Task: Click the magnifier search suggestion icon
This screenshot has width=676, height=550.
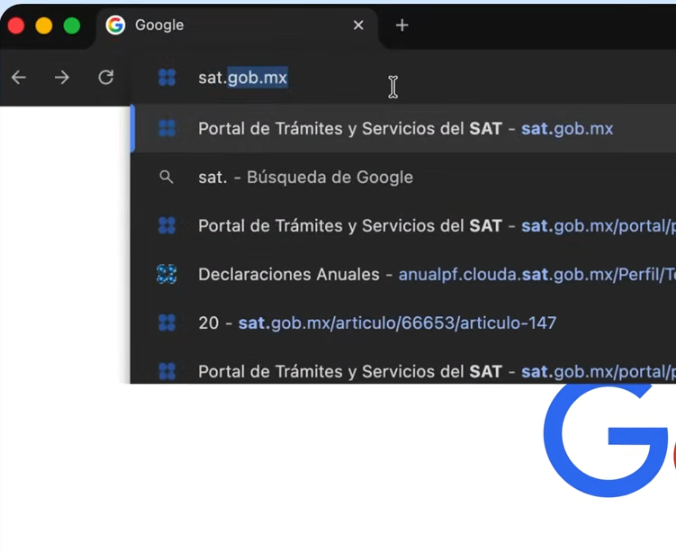Action: (x=167, y=177)
